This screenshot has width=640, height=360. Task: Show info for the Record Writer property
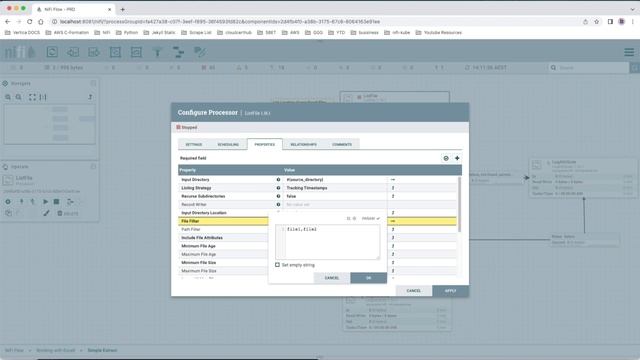coord(278,204)
